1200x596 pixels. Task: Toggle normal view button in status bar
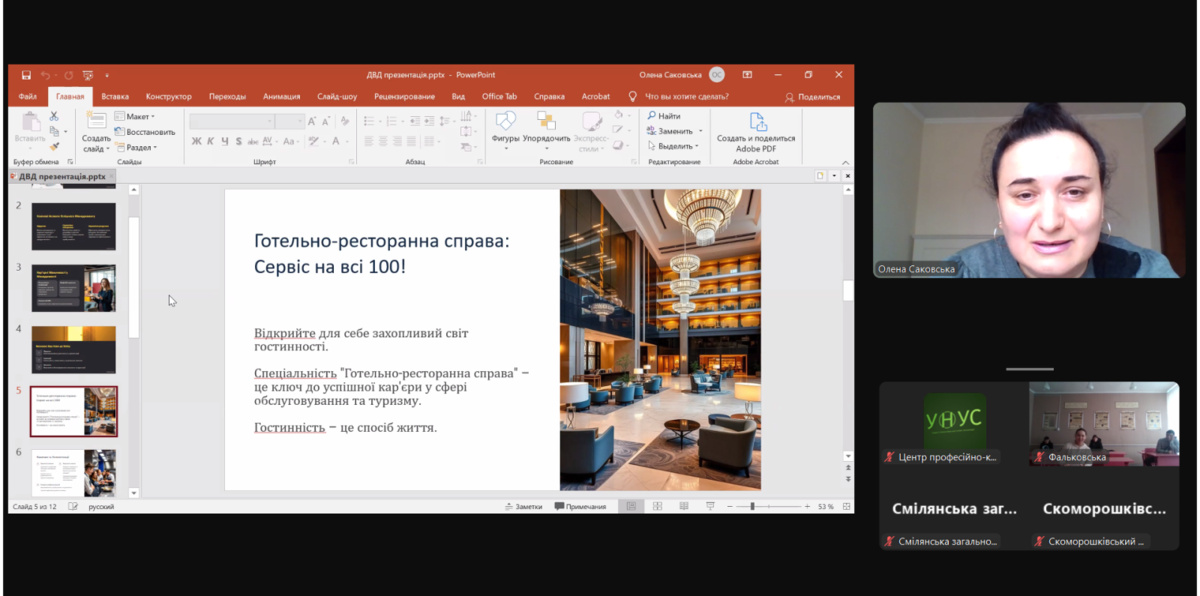point(631,507)
